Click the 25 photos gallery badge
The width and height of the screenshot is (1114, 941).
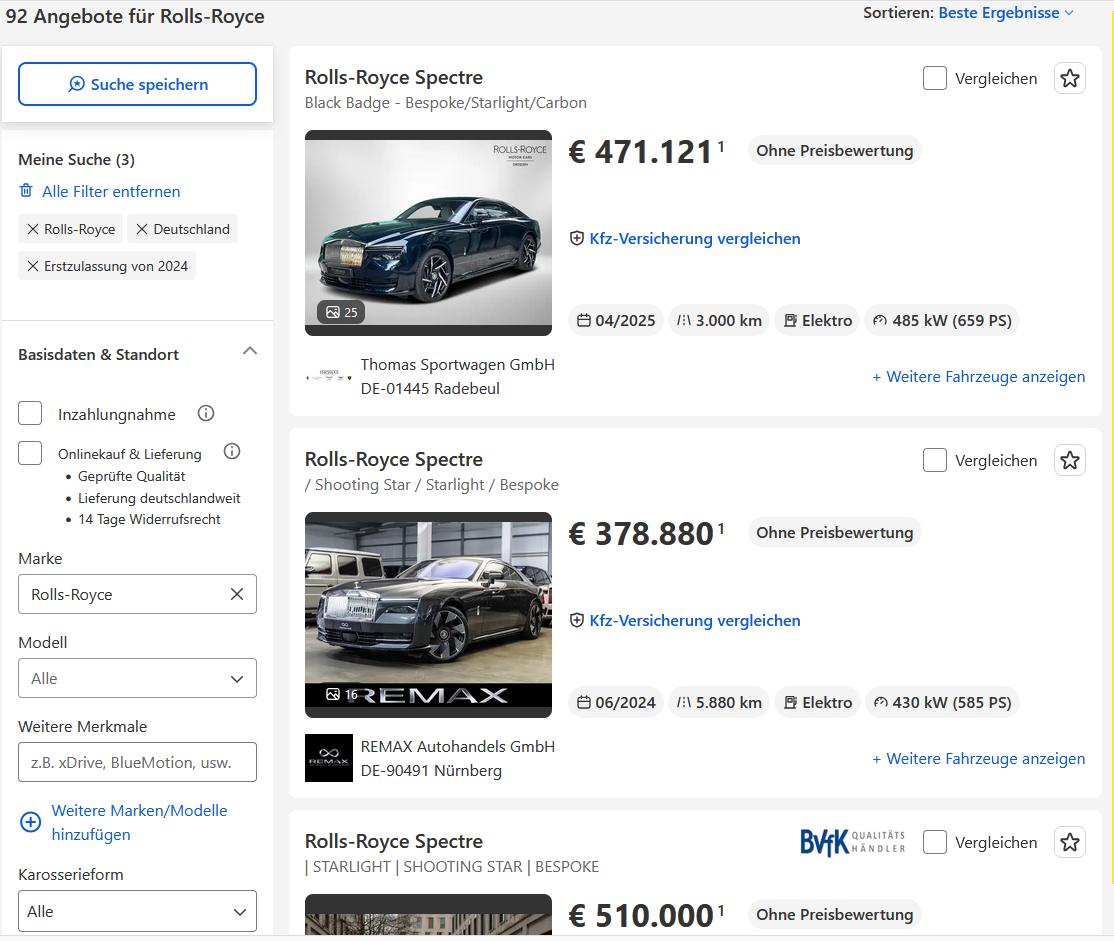coord(342,312)
